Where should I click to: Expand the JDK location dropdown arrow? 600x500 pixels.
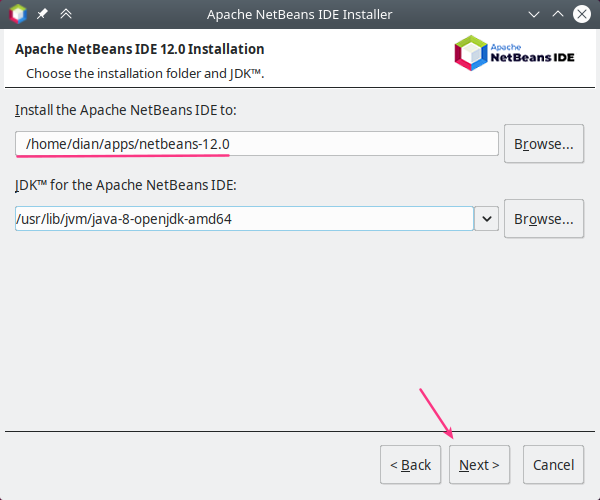coord(487,218)
